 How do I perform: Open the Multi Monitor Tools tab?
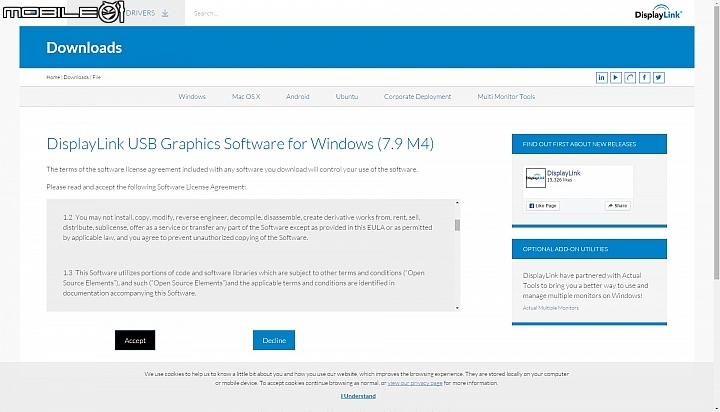(506, 96)
